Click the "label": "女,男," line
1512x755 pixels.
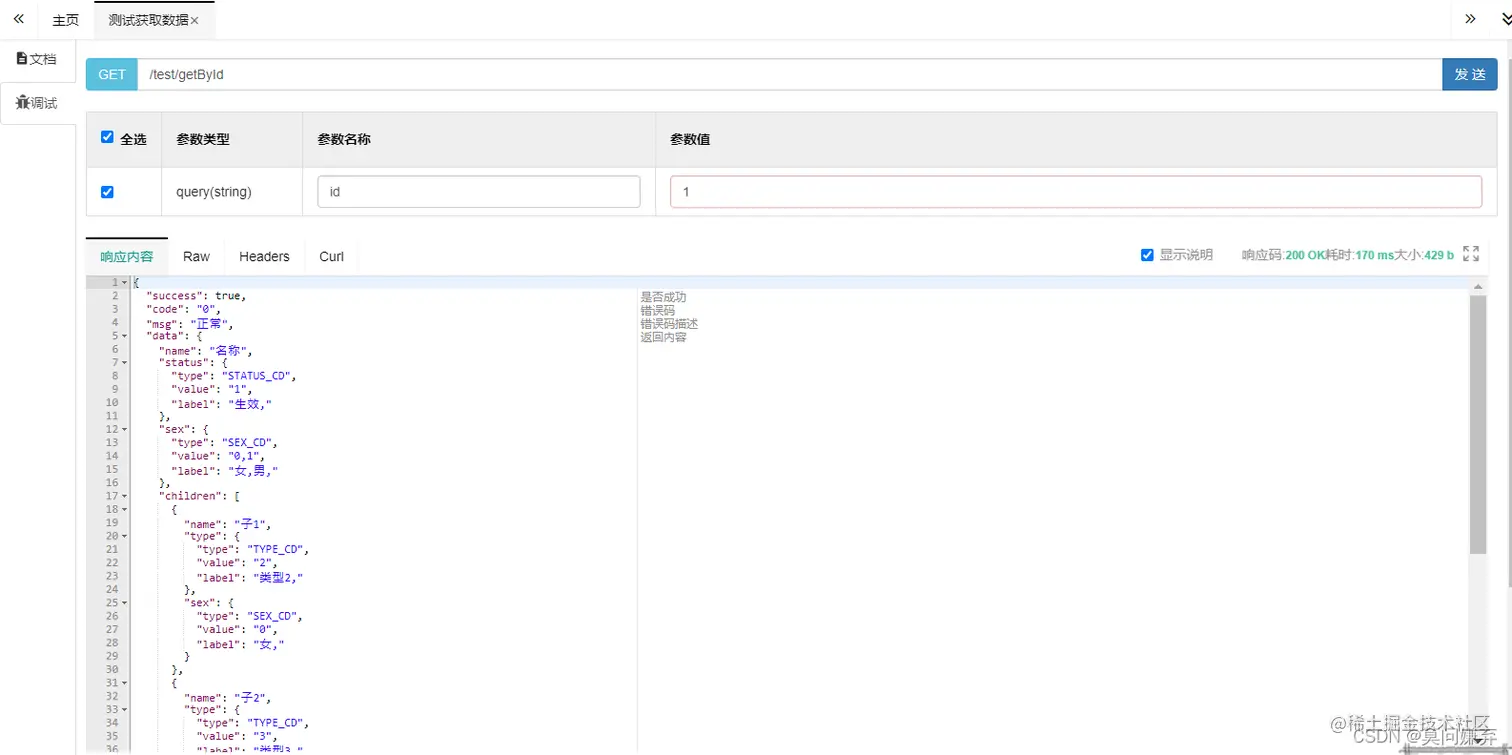224,470
